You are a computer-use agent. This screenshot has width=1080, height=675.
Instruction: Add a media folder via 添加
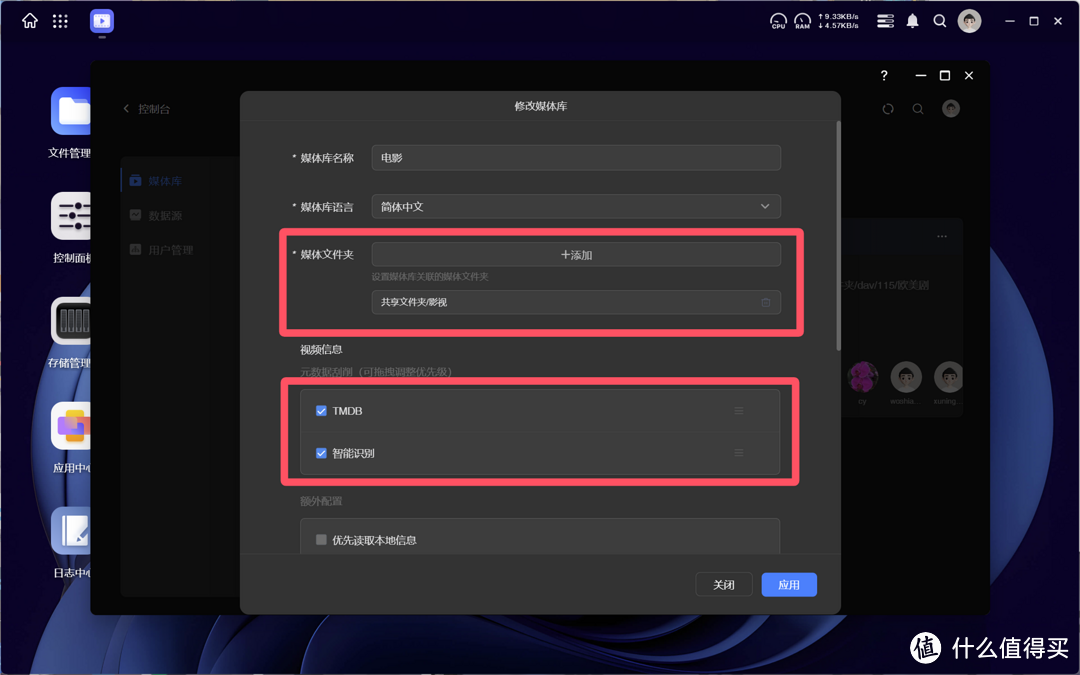click(x=576, y=254)
